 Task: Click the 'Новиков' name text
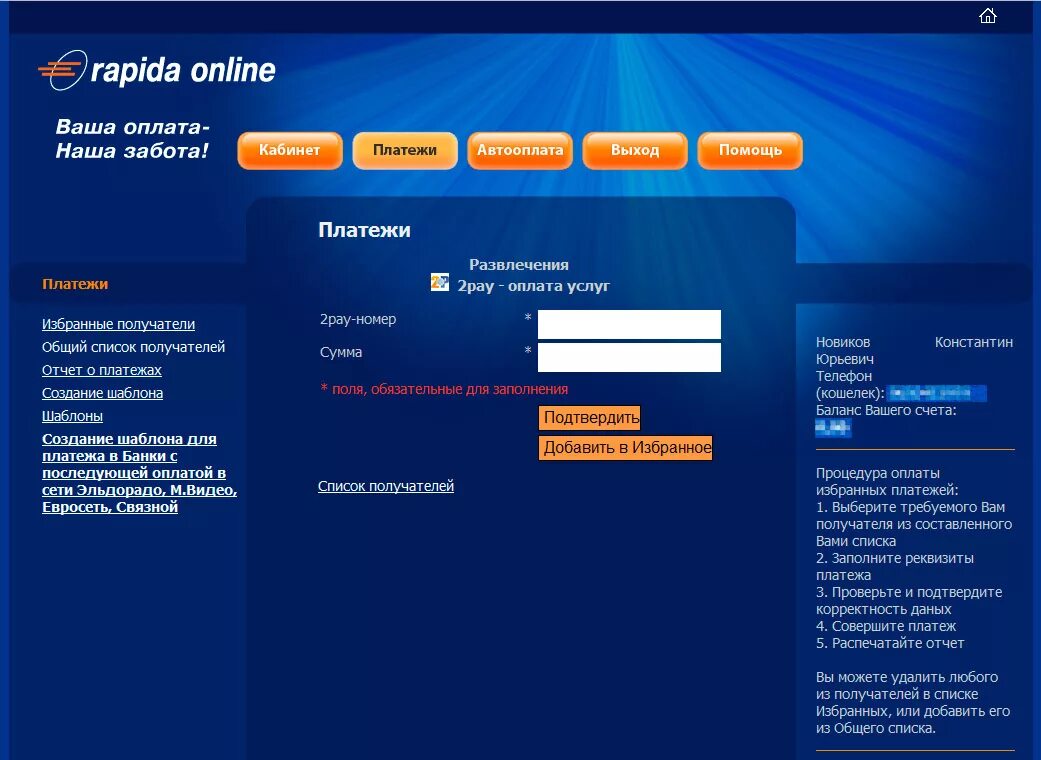(x=842, y=342)
